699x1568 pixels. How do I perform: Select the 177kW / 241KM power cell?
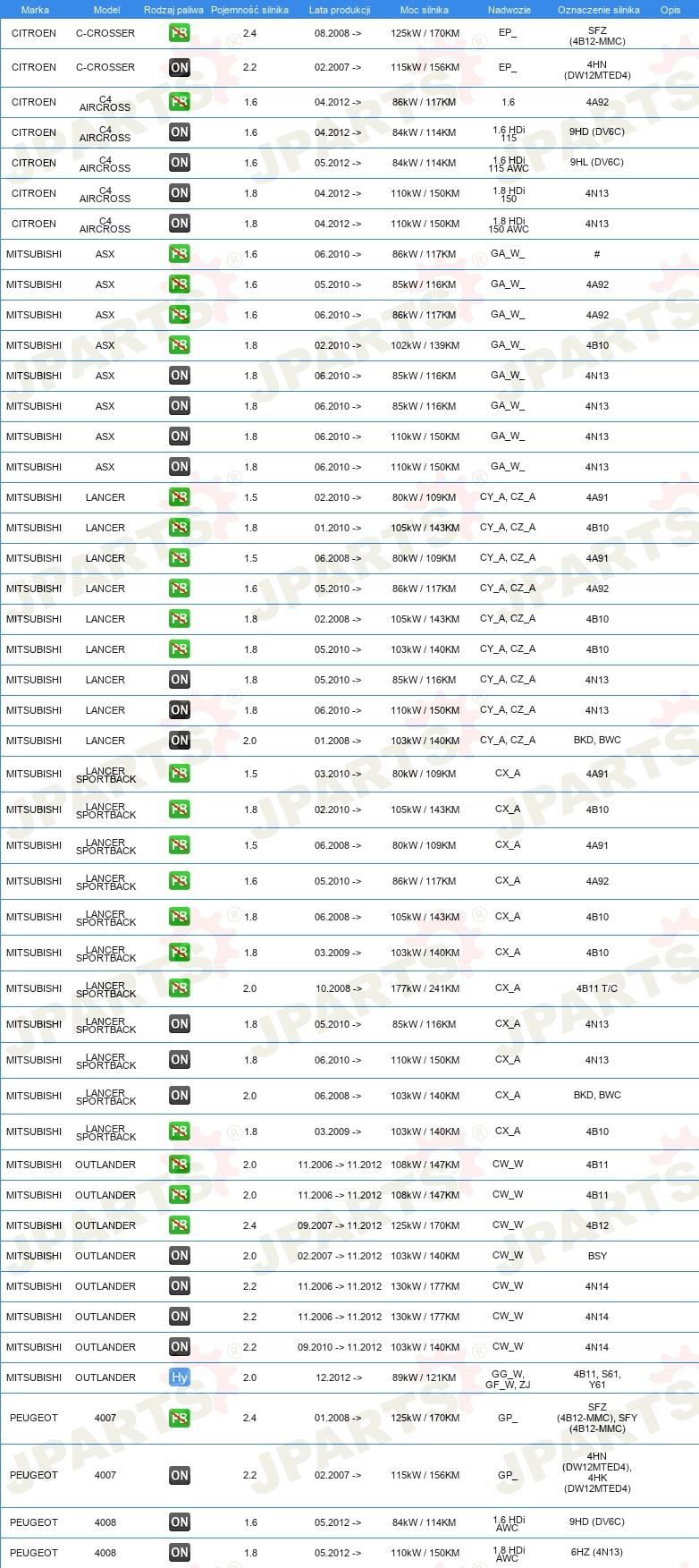pyautogui.click(x=425, y=988)
